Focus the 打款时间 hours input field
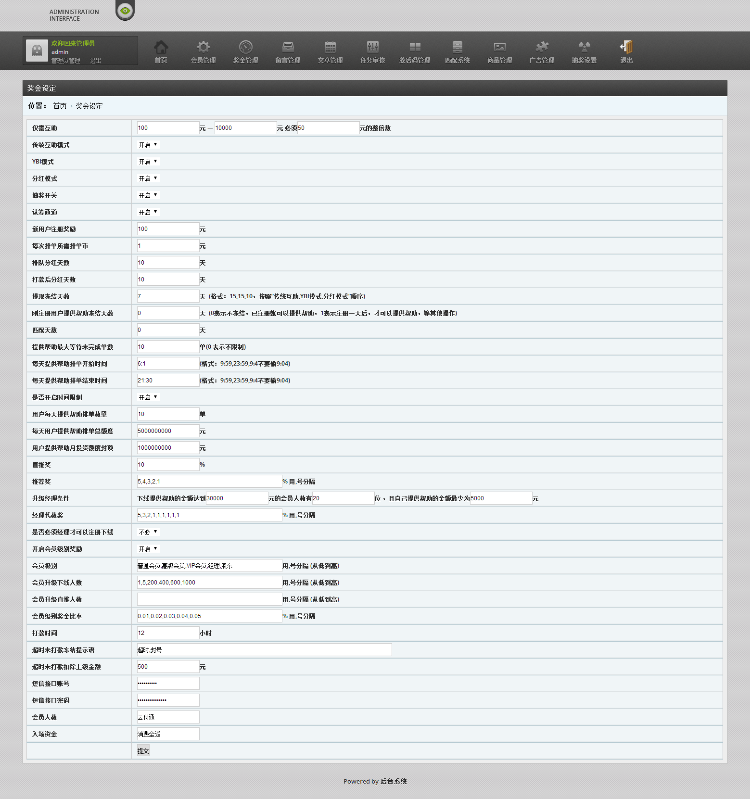The width and height of the screenshot is (750, 799). click(x=167, y=633)
